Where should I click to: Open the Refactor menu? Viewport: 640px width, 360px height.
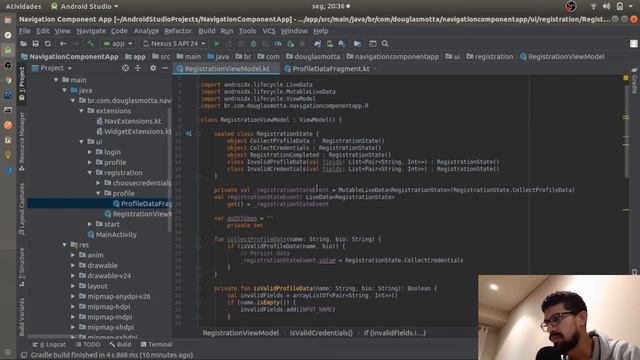(x=178, y=31)
